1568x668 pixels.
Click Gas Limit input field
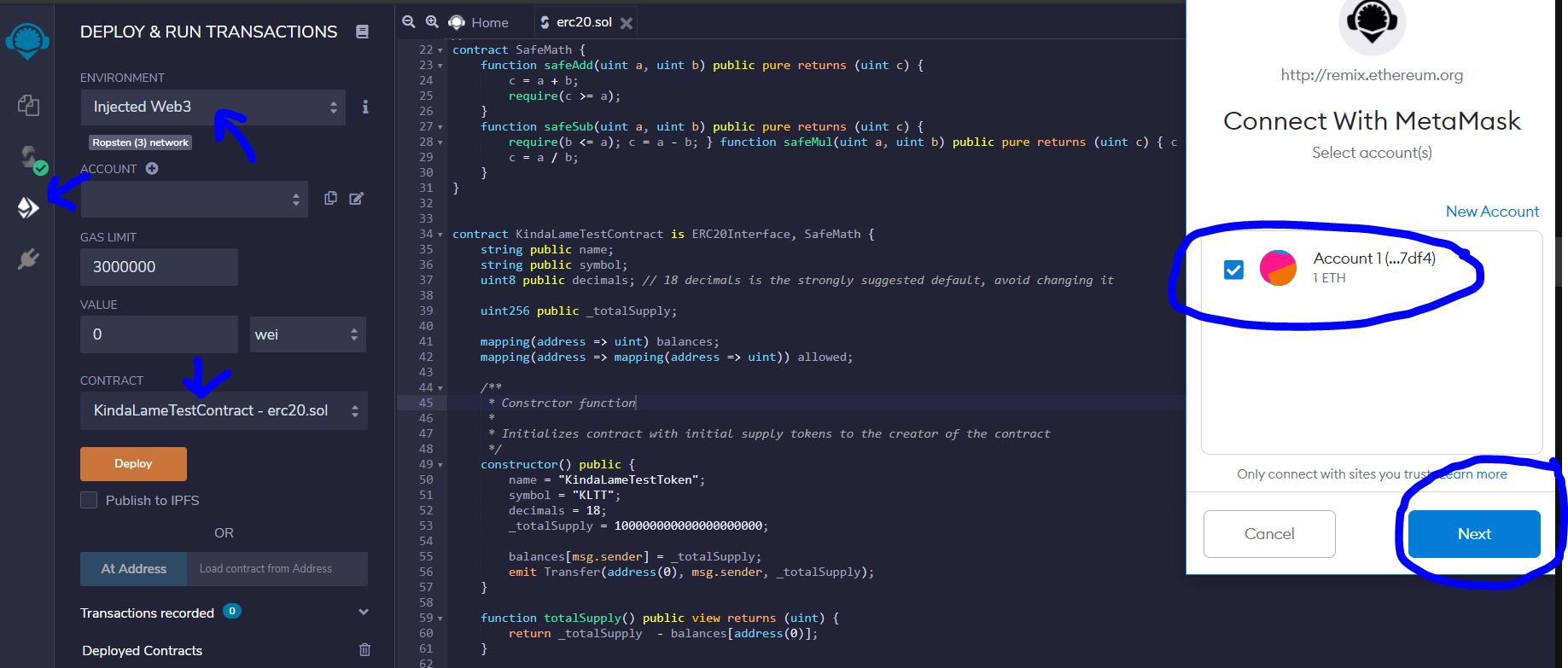[x=159, y=267]
